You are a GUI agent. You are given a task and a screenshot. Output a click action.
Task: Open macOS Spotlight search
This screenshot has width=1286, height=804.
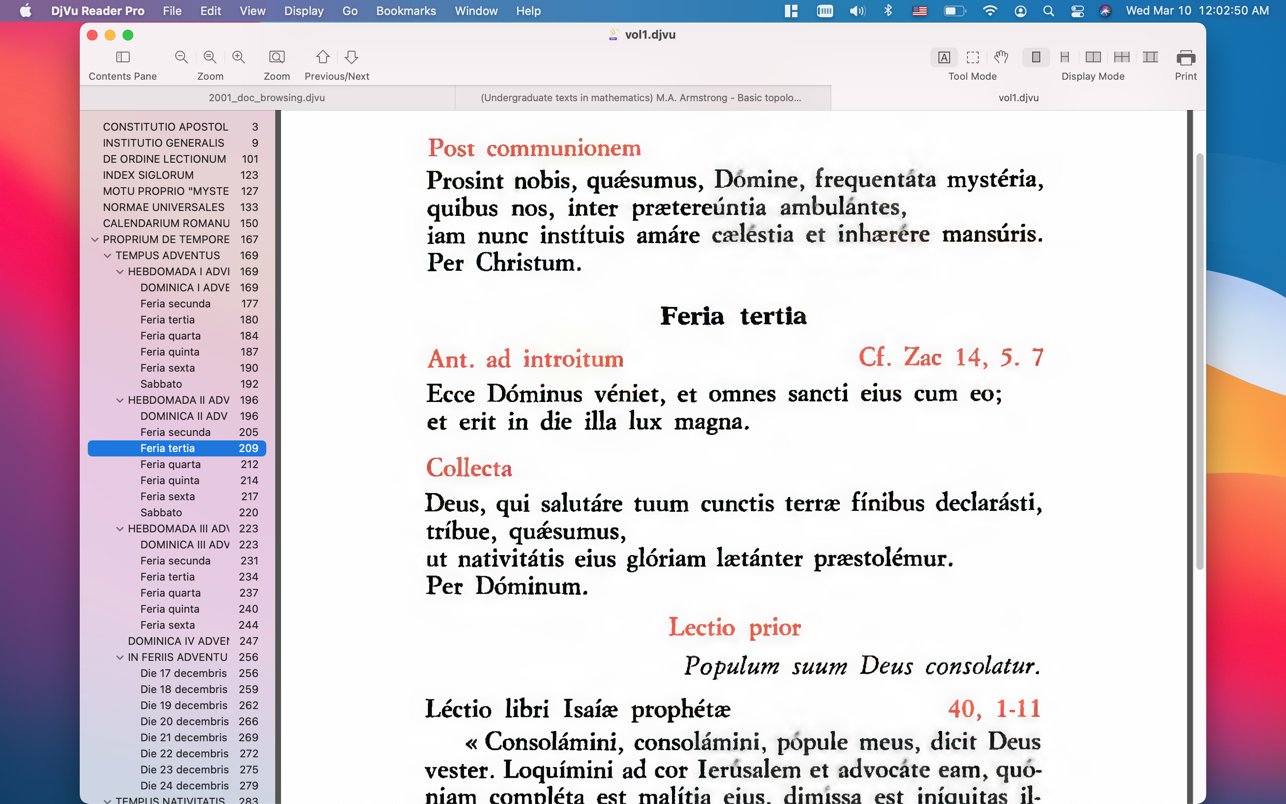click(x=1048, y=11)
